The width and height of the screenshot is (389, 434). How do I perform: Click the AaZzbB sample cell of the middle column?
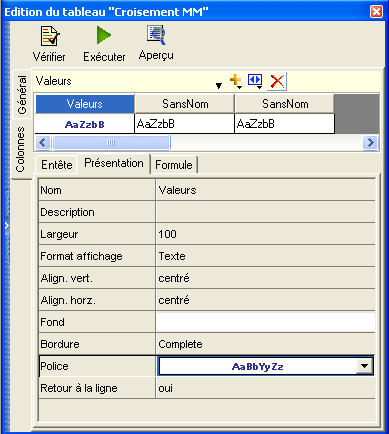185,124
